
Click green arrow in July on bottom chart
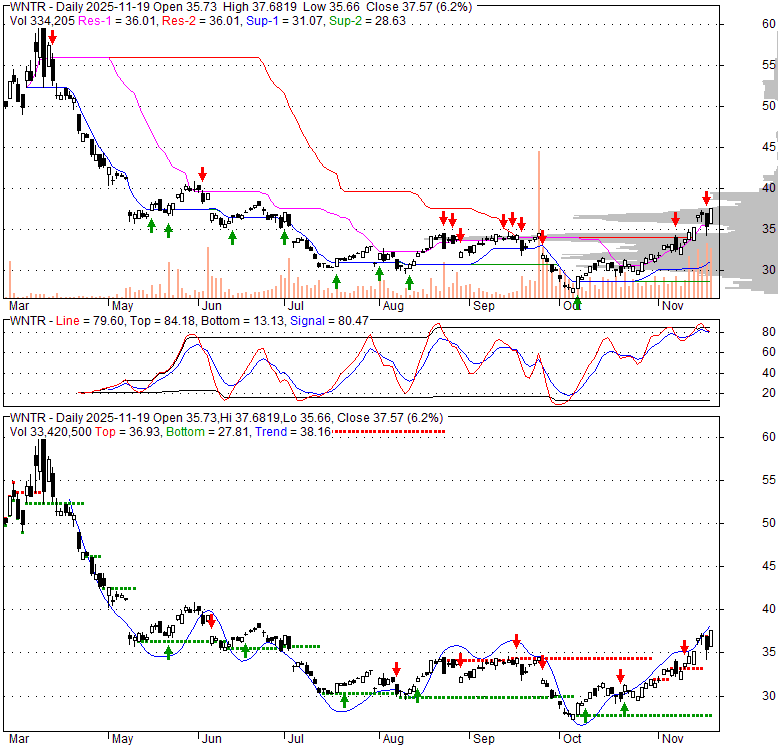tap(344, 701)
